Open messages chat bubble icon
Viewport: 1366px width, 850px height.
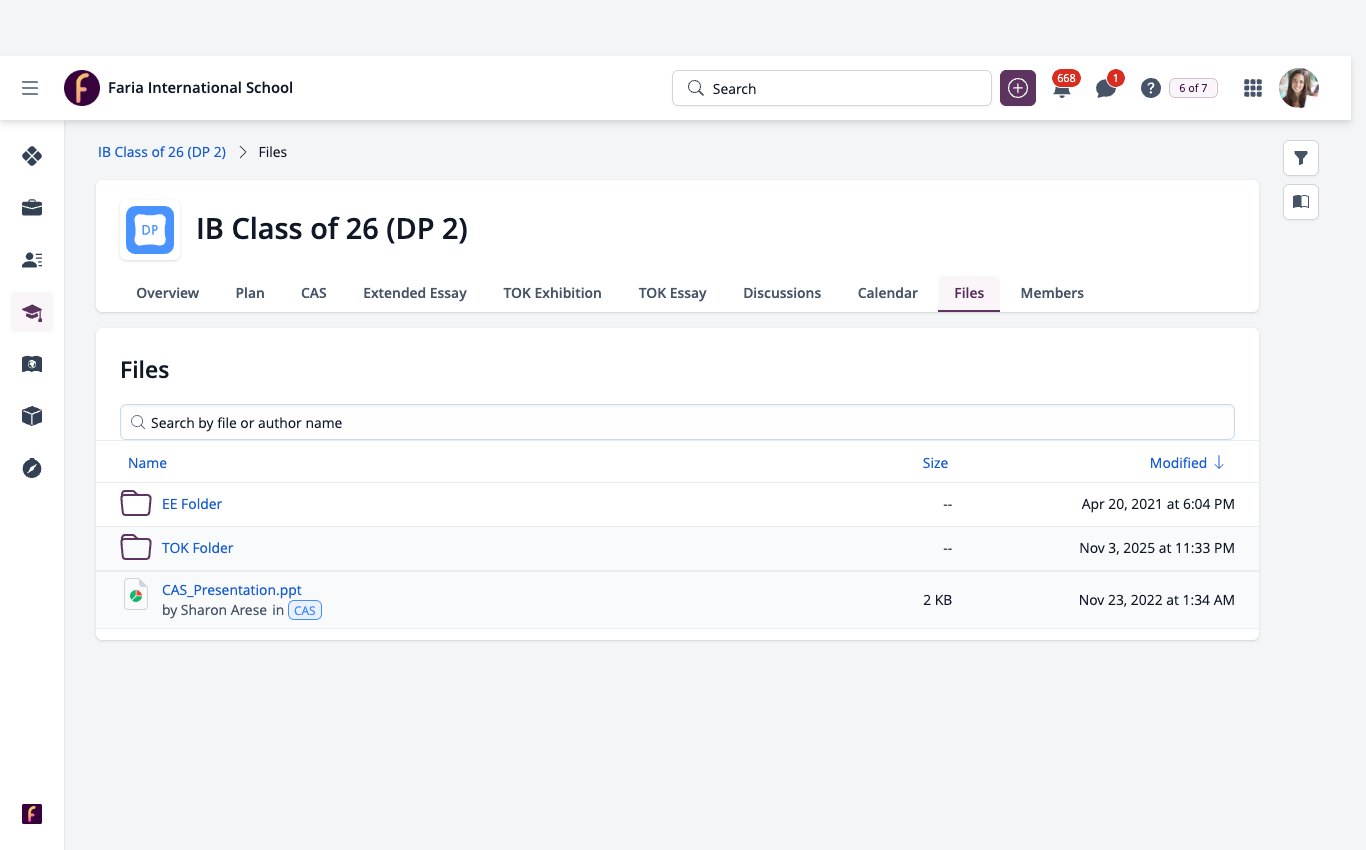1106,88
